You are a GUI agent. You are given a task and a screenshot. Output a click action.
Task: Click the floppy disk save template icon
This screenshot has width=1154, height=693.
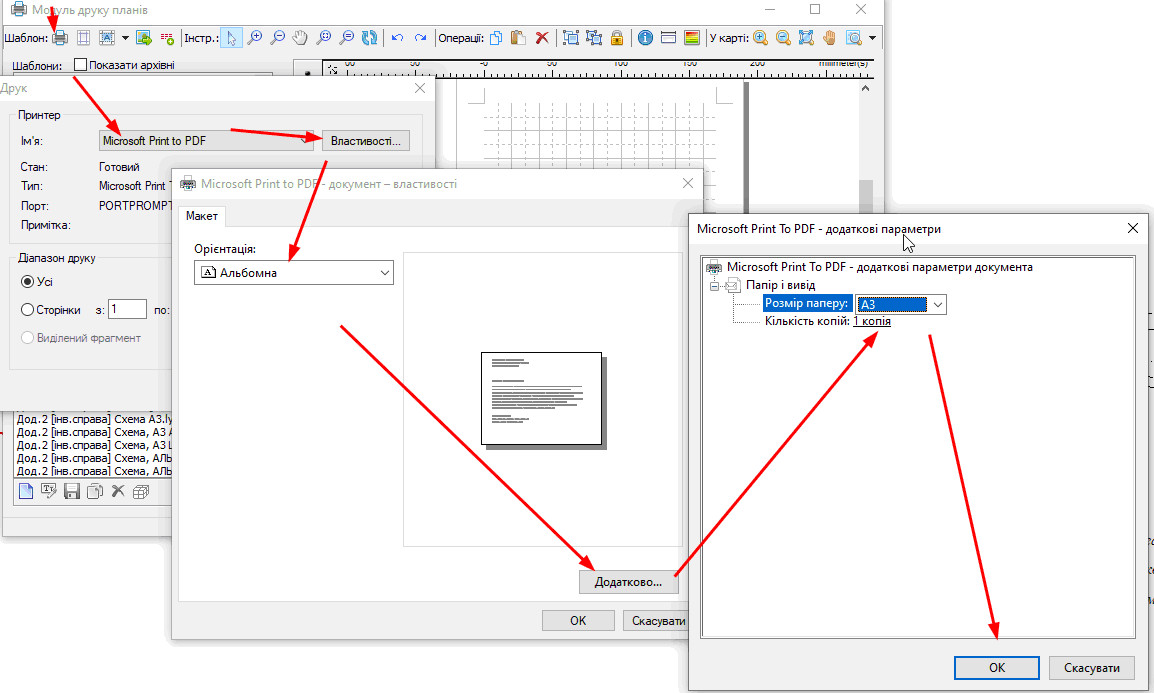click(71, 491)
